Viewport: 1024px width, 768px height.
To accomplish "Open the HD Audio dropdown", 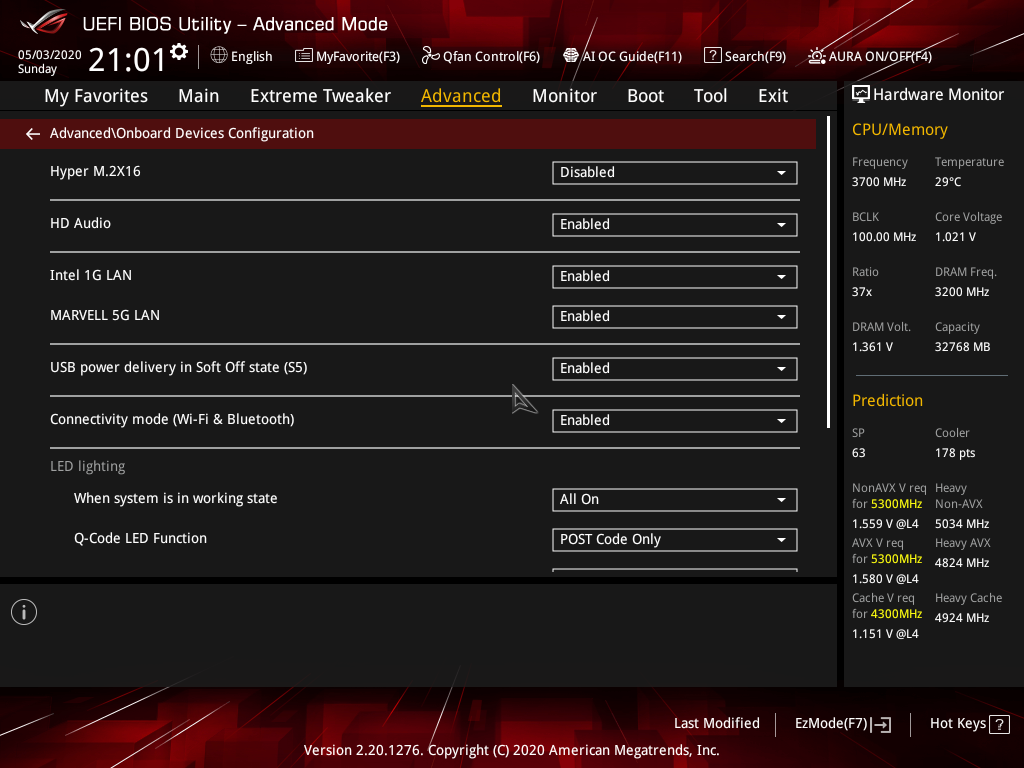I will tap(675, 225).
